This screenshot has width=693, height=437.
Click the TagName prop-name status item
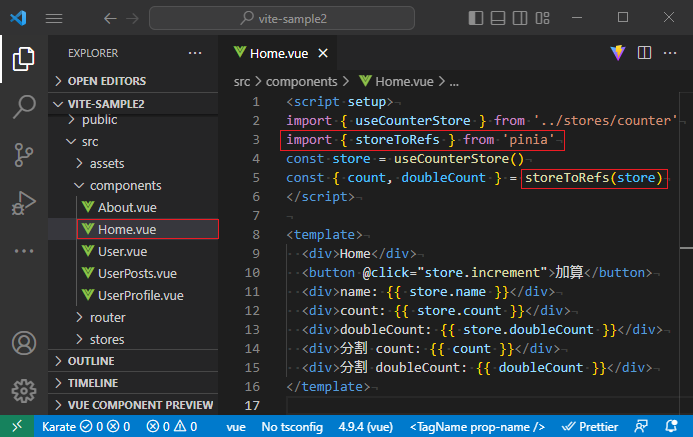pos(477,426)
